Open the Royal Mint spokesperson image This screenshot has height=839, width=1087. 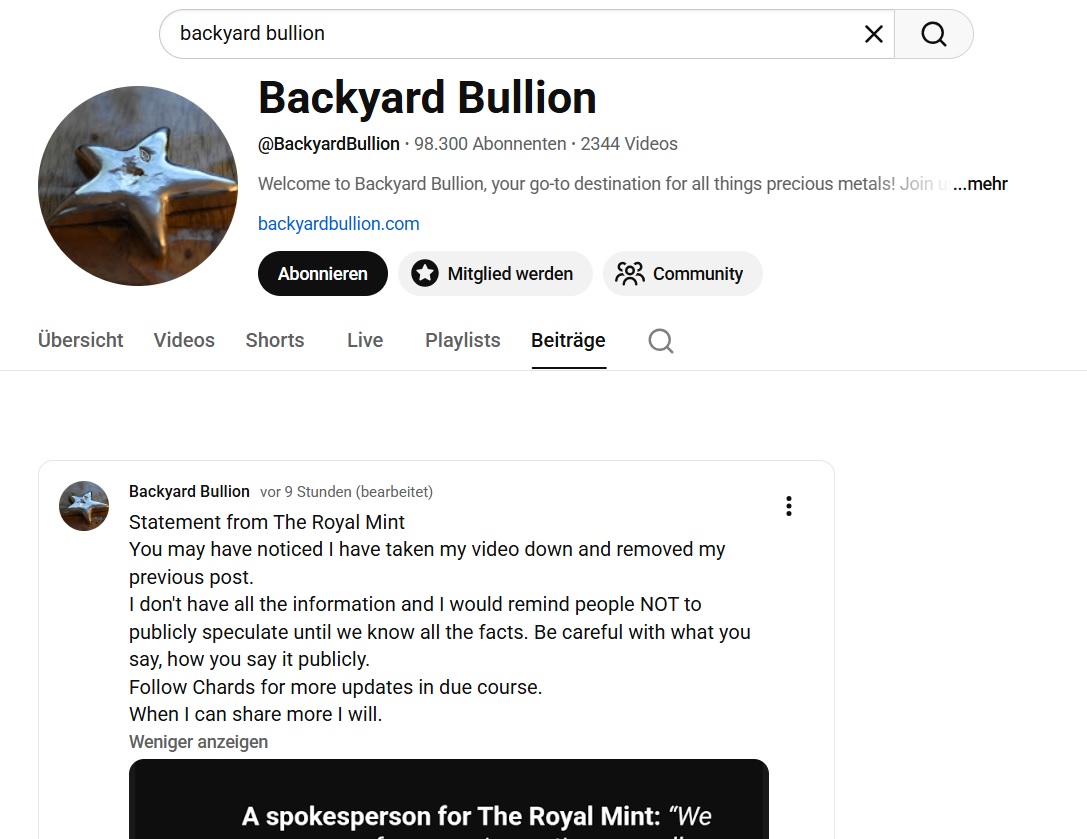[x=449, y=799]
